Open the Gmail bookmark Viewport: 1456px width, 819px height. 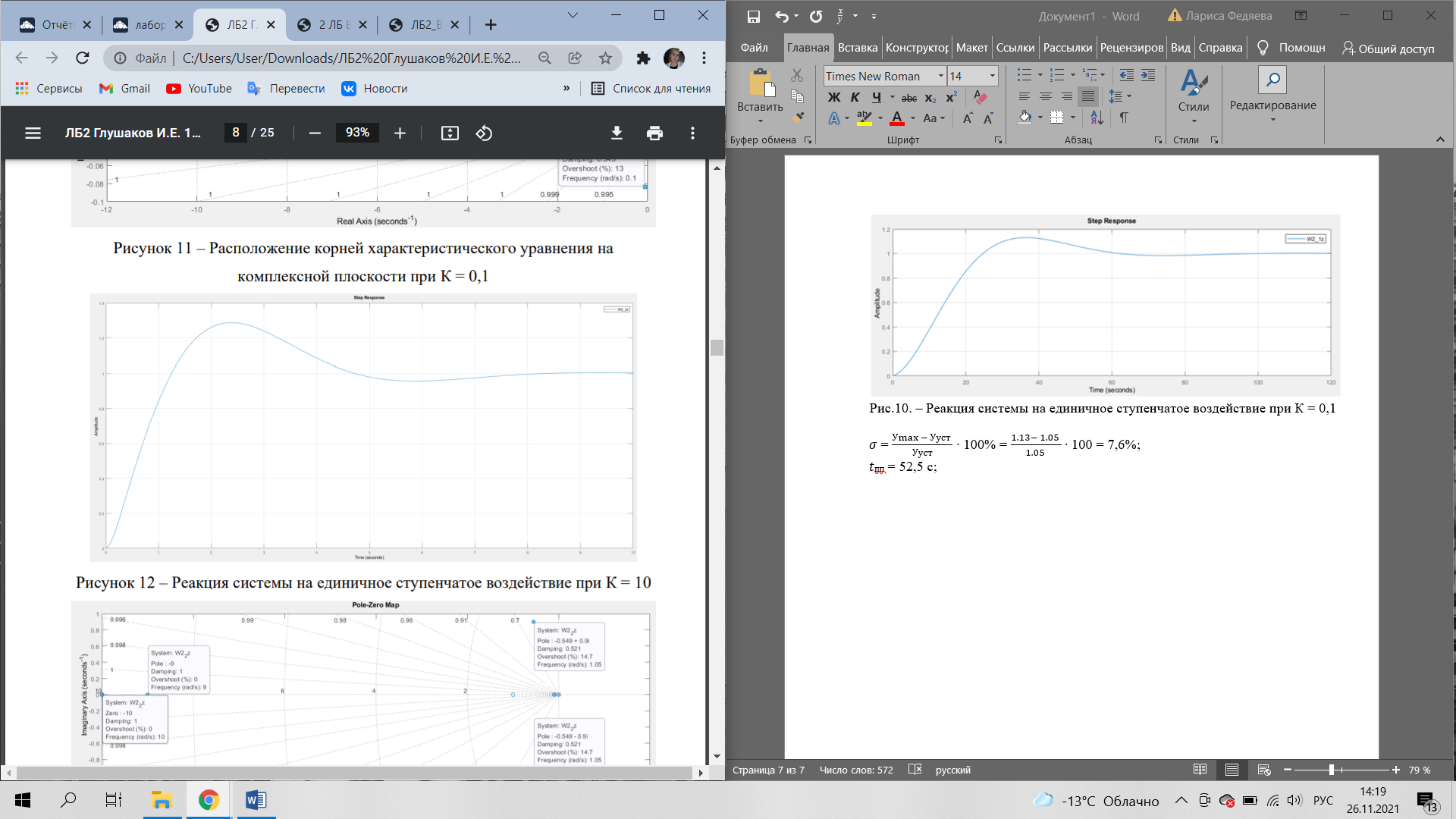coord(124,89)
